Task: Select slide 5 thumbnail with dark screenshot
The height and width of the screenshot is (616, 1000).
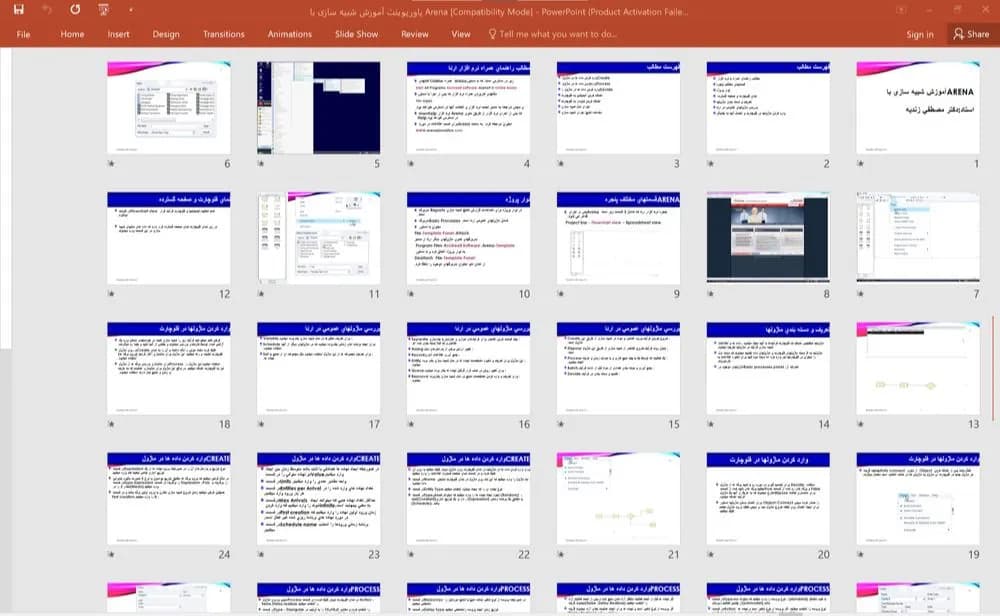Action: tap(318, 107)
